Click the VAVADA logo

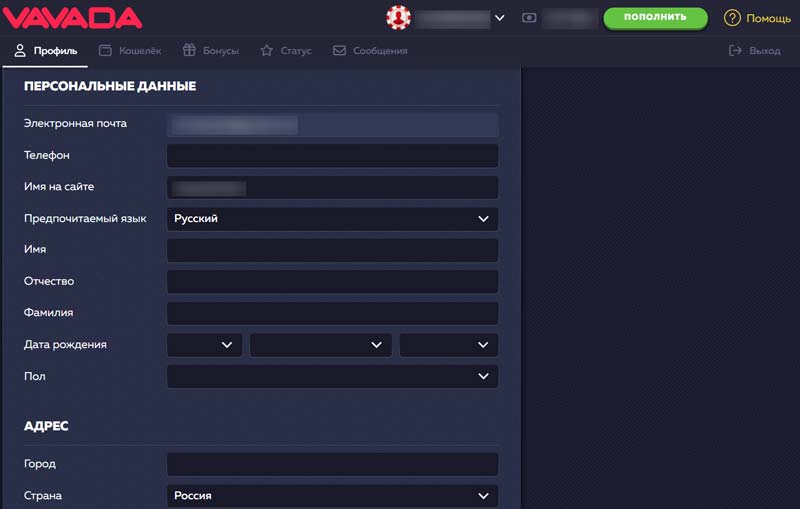71,17
